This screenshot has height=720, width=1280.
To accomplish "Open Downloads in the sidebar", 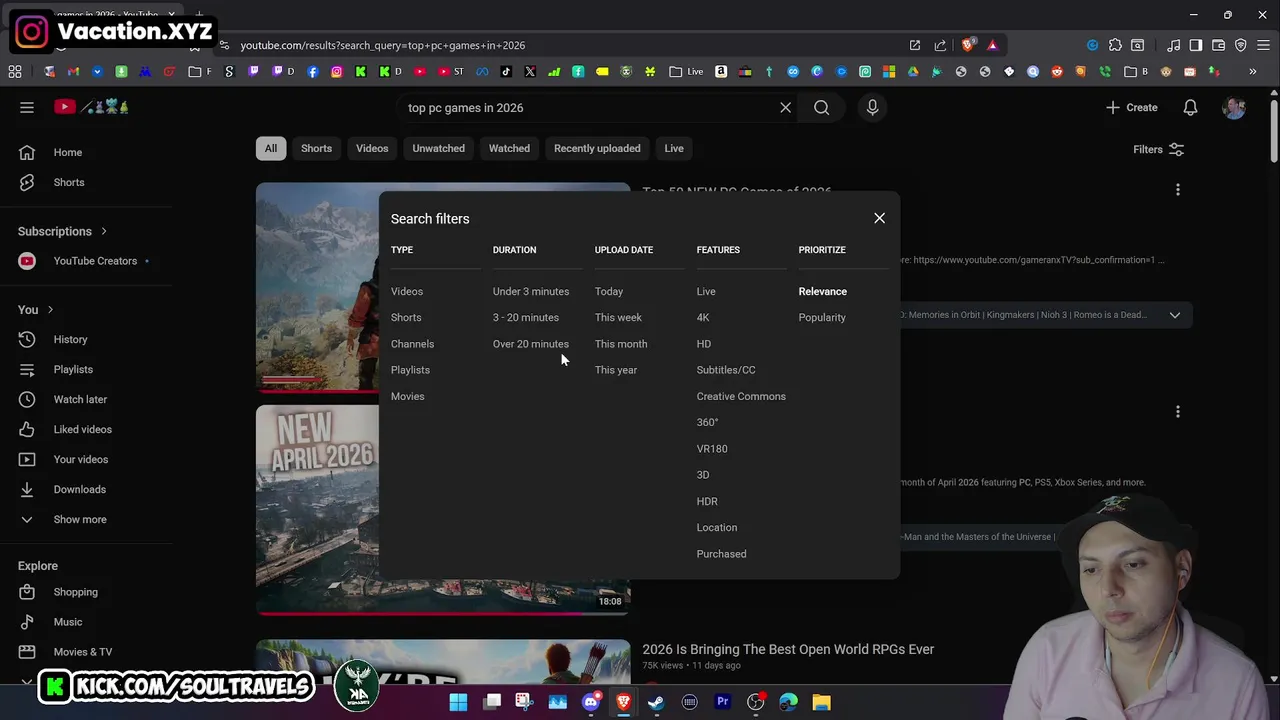I will click(80, 489).
